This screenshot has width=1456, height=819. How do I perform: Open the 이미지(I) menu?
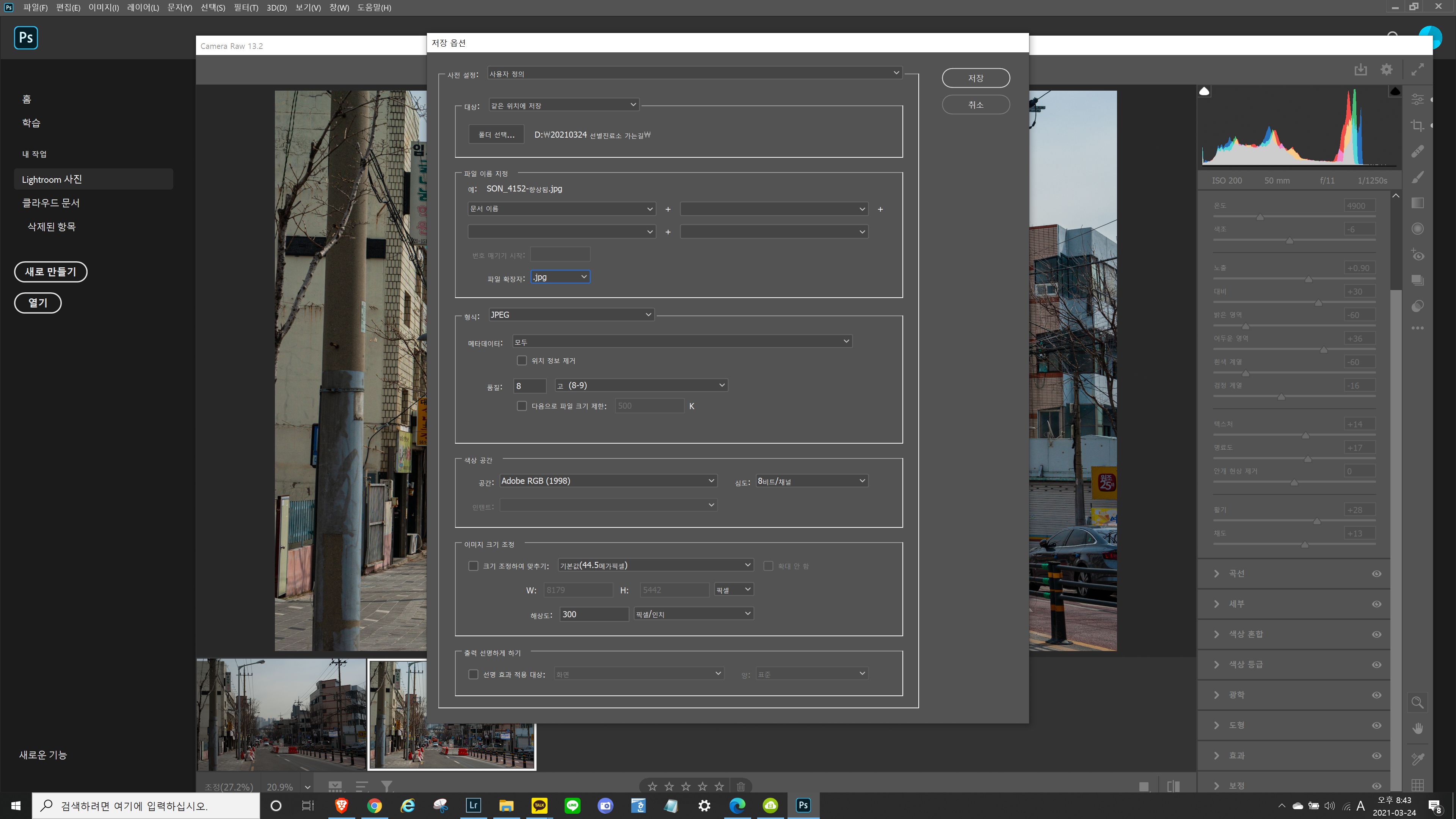tap(104, 7)
